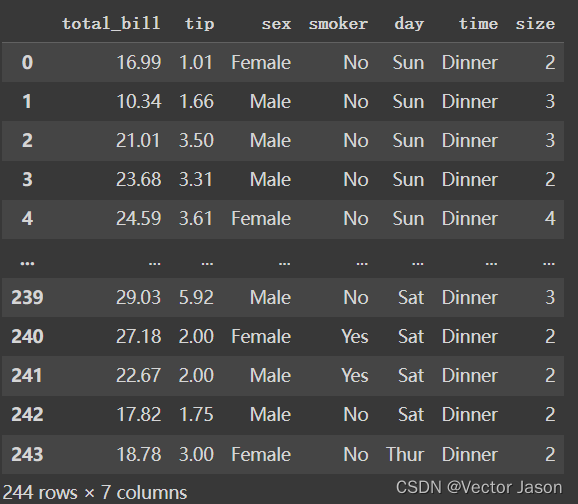The image size is (578, 504).
Task: Select Sun day value in row 0
Action: click(x=408, y=62)
